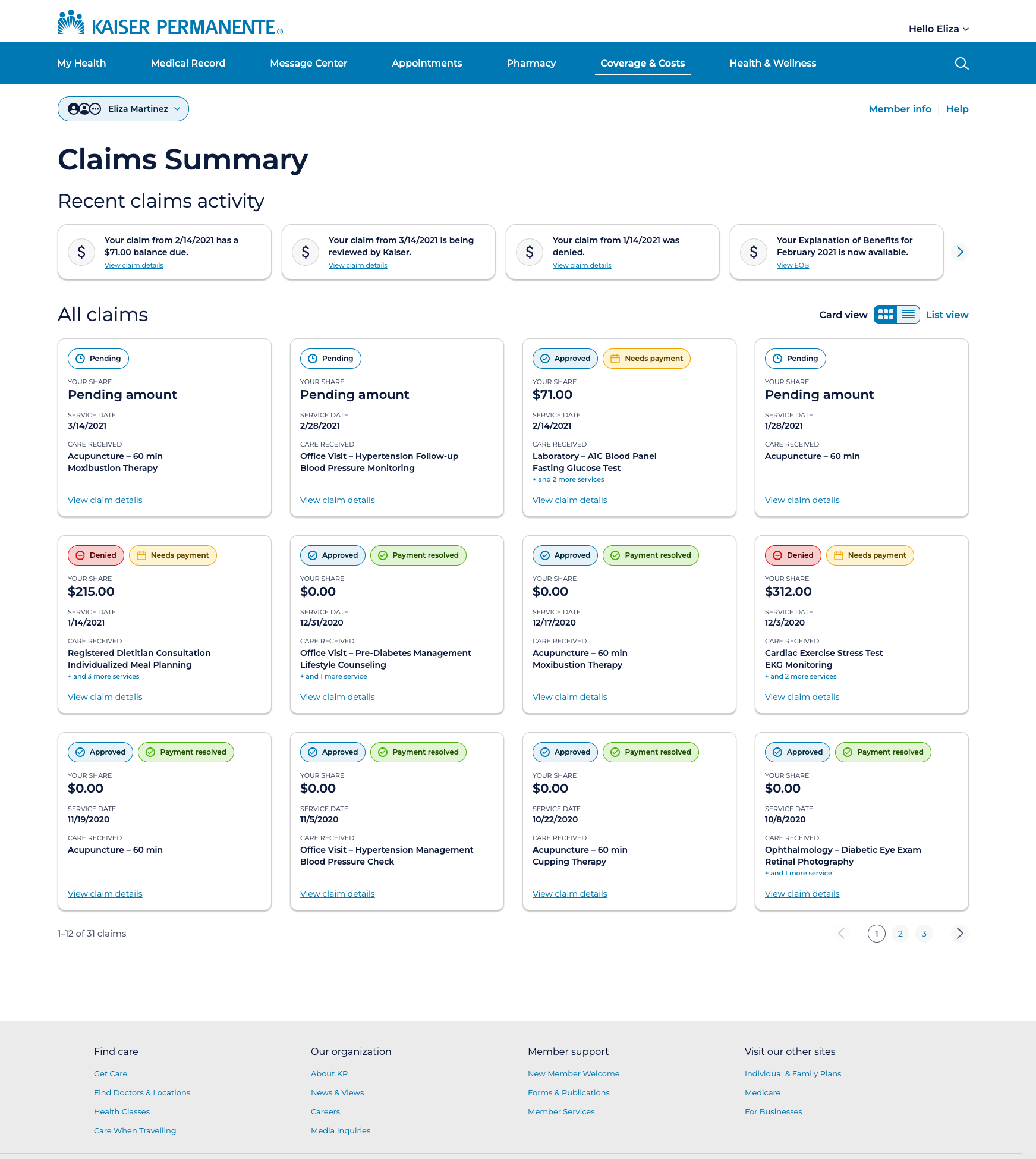Click List view text link
The width and height of the screenshot is (1036, 1159).
point(947,315)
